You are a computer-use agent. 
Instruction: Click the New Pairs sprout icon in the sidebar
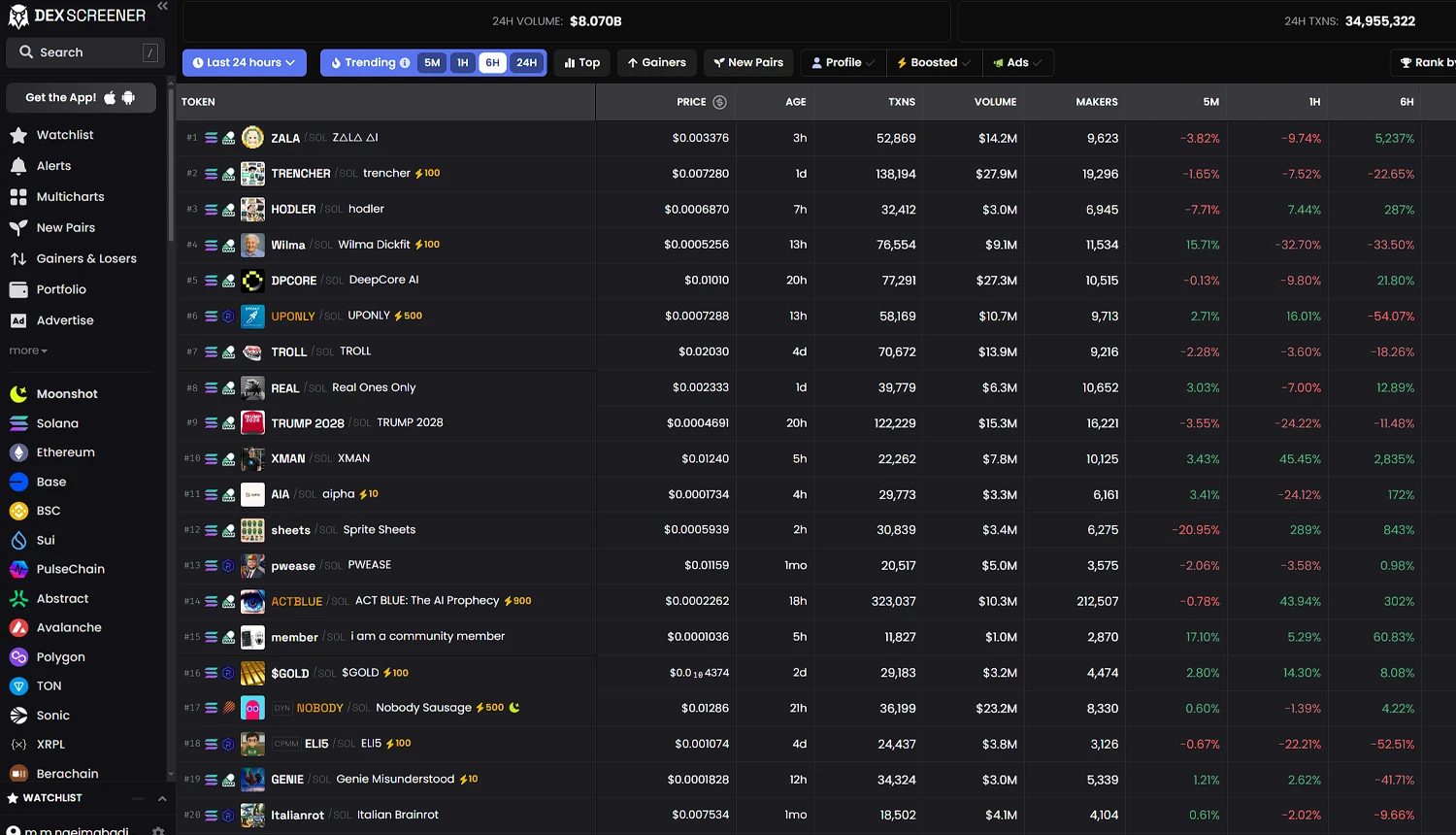[18, 228]
